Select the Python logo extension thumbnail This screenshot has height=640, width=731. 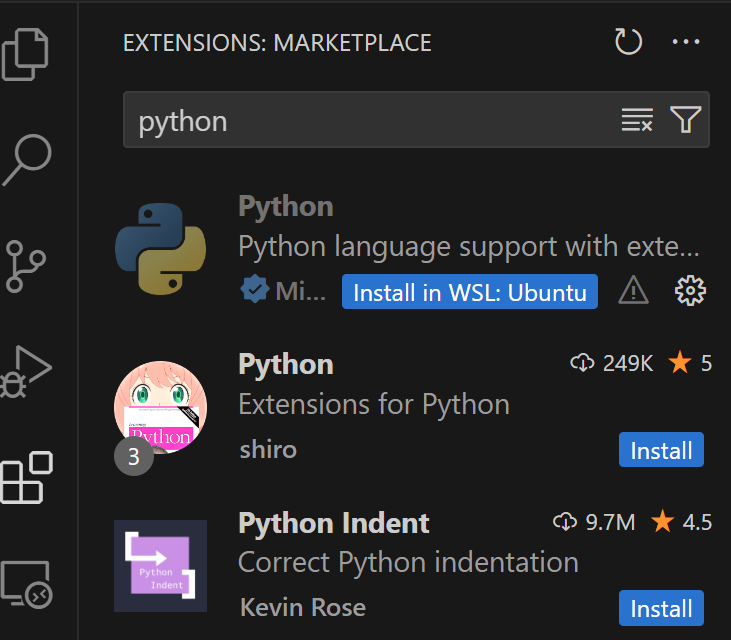pos(160,249)
